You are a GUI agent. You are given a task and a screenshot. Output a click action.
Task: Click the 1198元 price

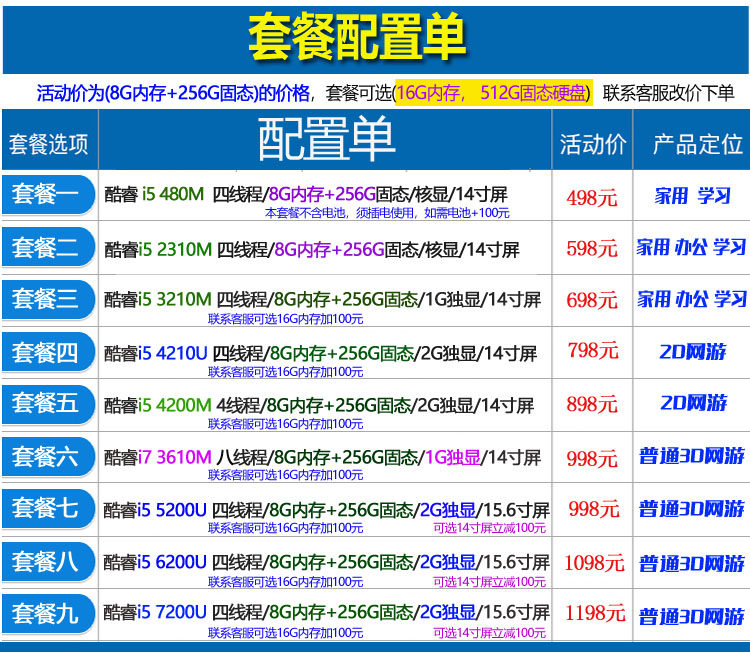tap(596, 613)
